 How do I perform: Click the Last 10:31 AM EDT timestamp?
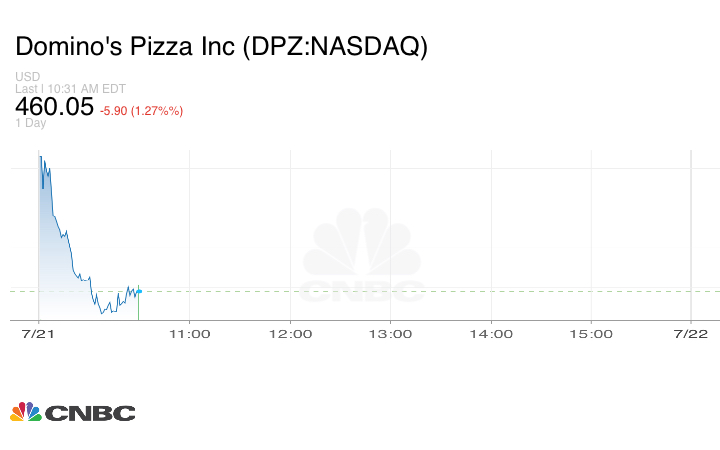pyautogui.click(x=65, y=88)
